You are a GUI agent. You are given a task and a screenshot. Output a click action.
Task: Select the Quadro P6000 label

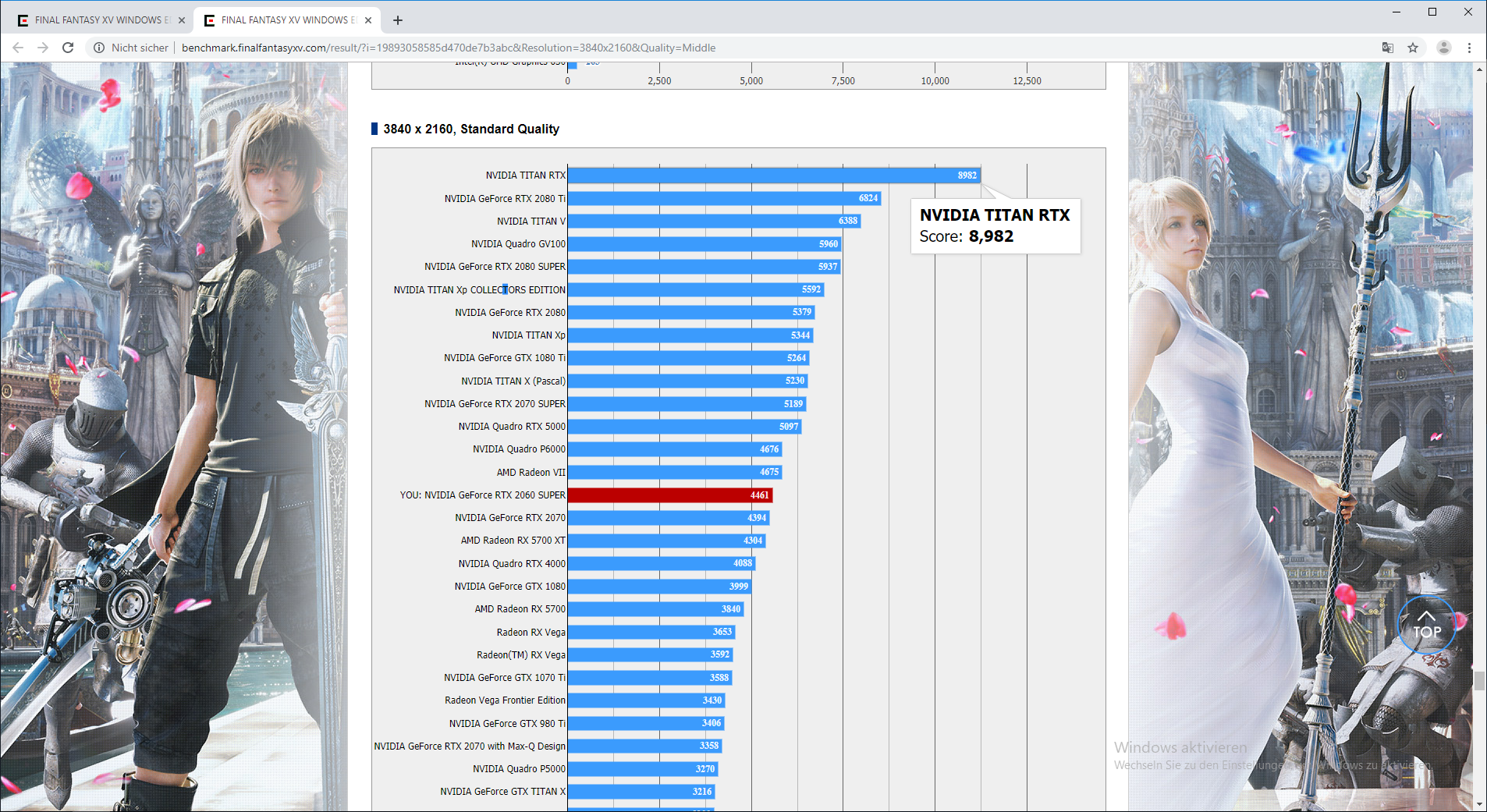point(519,449)
